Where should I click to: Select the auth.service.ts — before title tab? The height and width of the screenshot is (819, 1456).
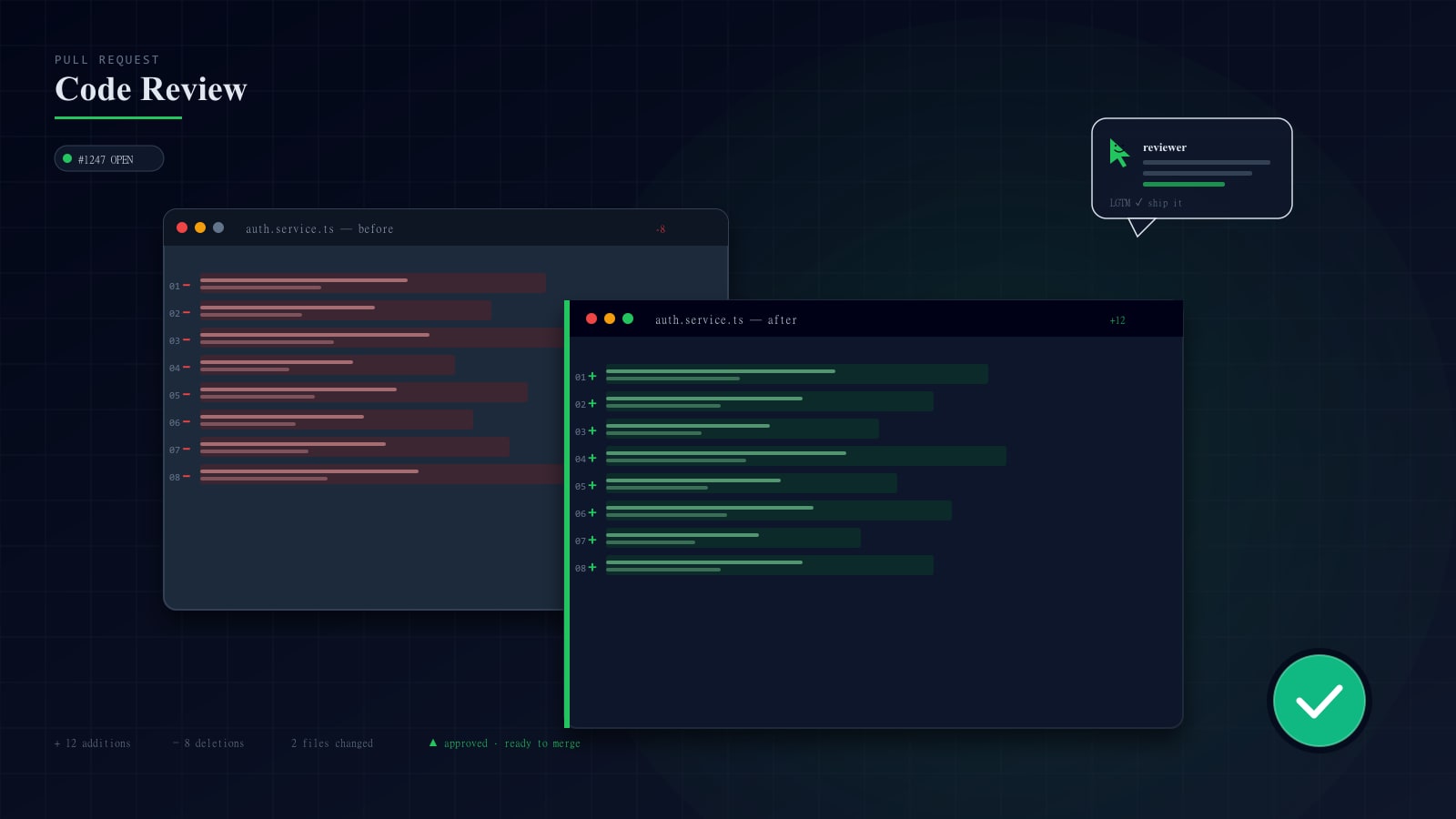pyautogui.click(x=319, y=228)
